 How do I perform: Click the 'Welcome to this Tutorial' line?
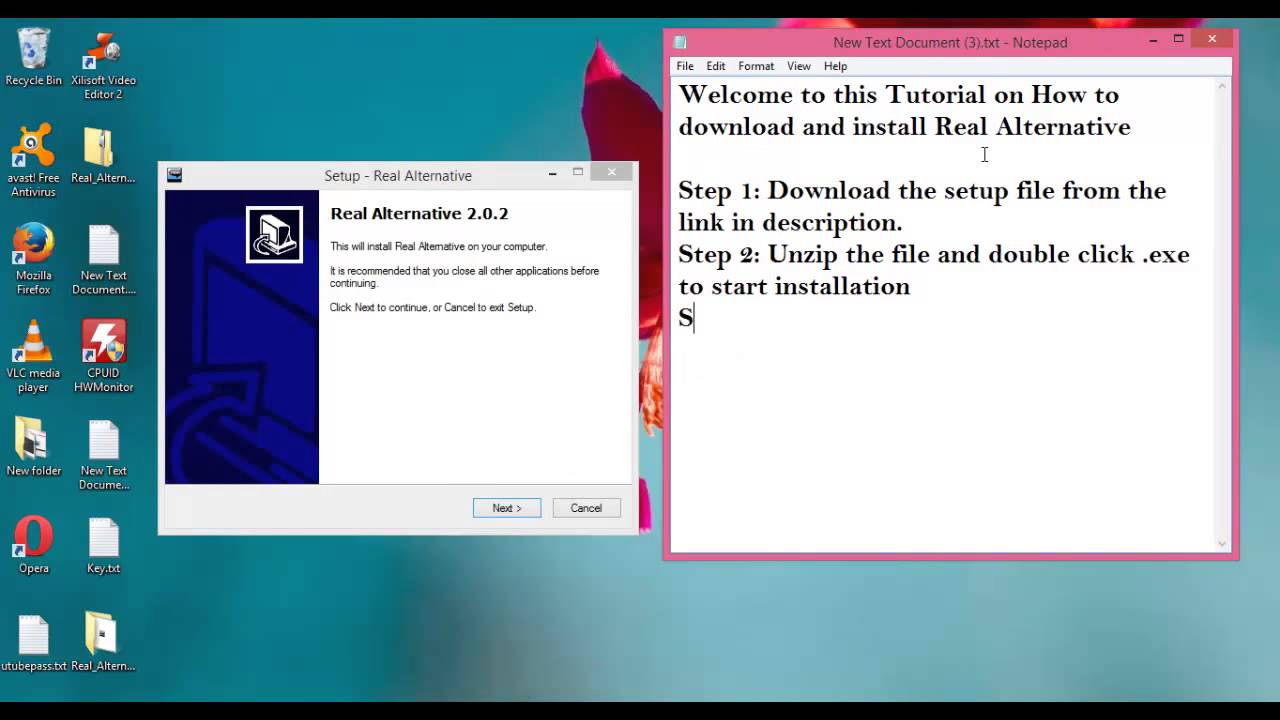[x=898, y=95]
